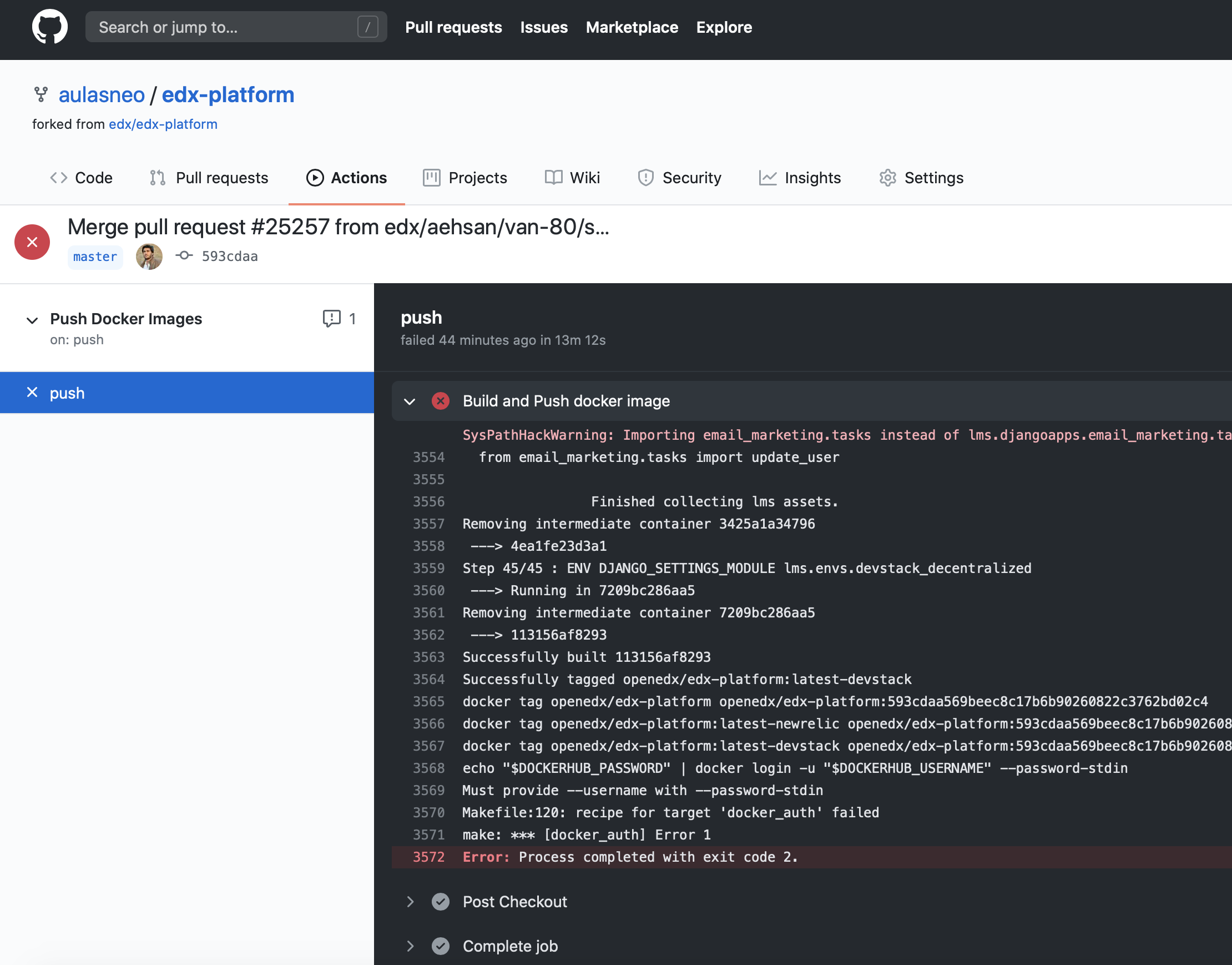Focus the Search or jump to field

click(x=226, y=27)
